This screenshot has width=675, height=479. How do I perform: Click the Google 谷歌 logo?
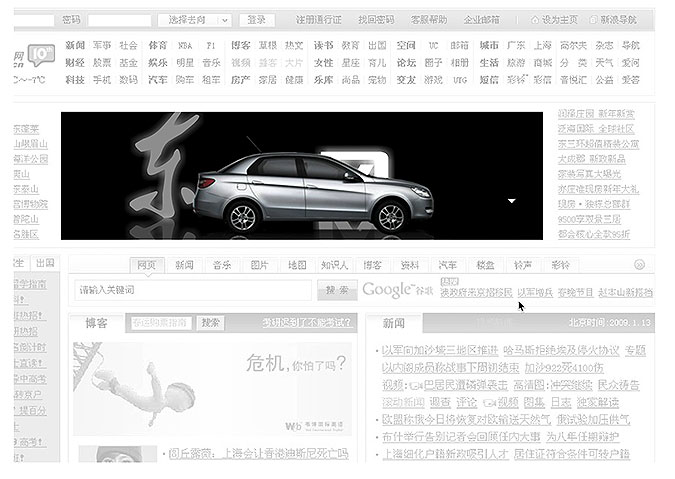(x=397, y=290)
